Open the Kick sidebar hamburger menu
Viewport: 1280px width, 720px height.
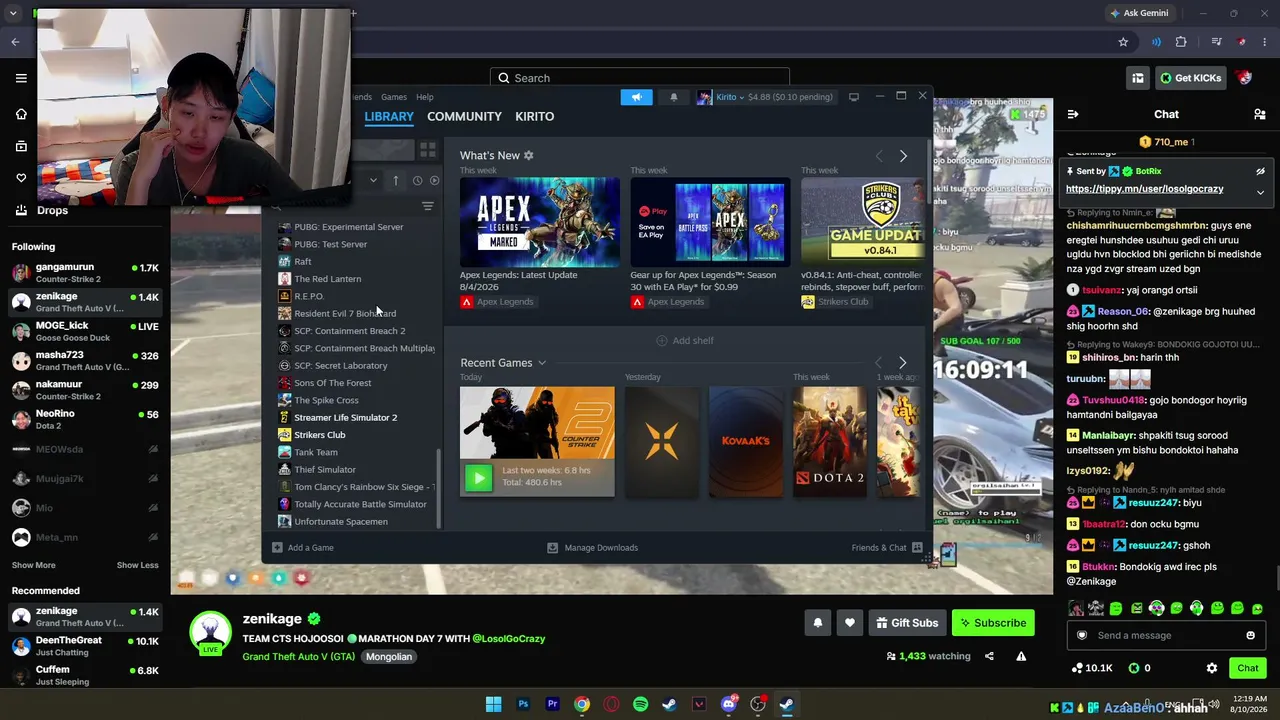point(21,78)
